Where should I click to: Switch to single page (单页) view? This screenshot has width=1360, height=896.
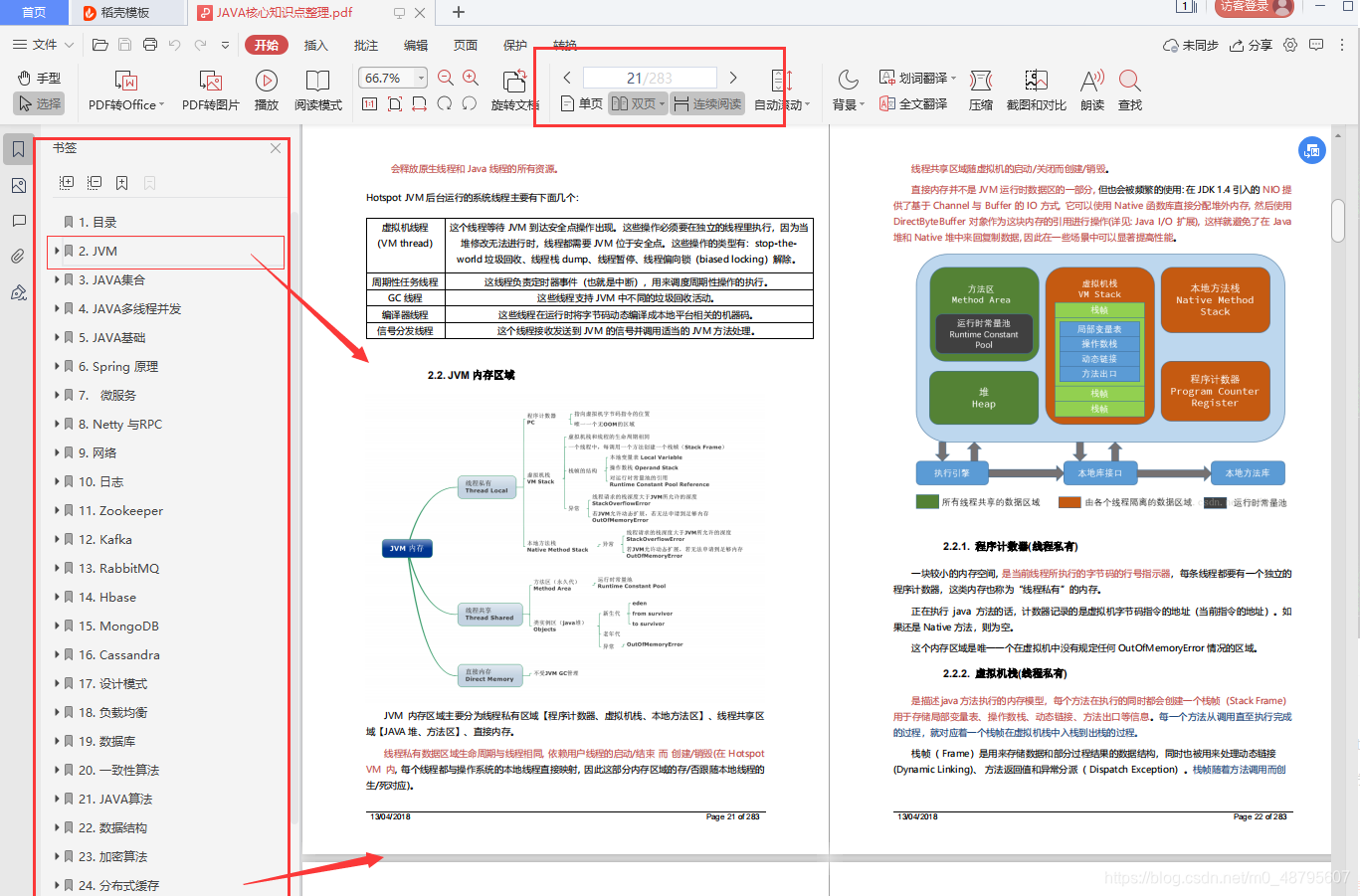[x=582, y=103]
